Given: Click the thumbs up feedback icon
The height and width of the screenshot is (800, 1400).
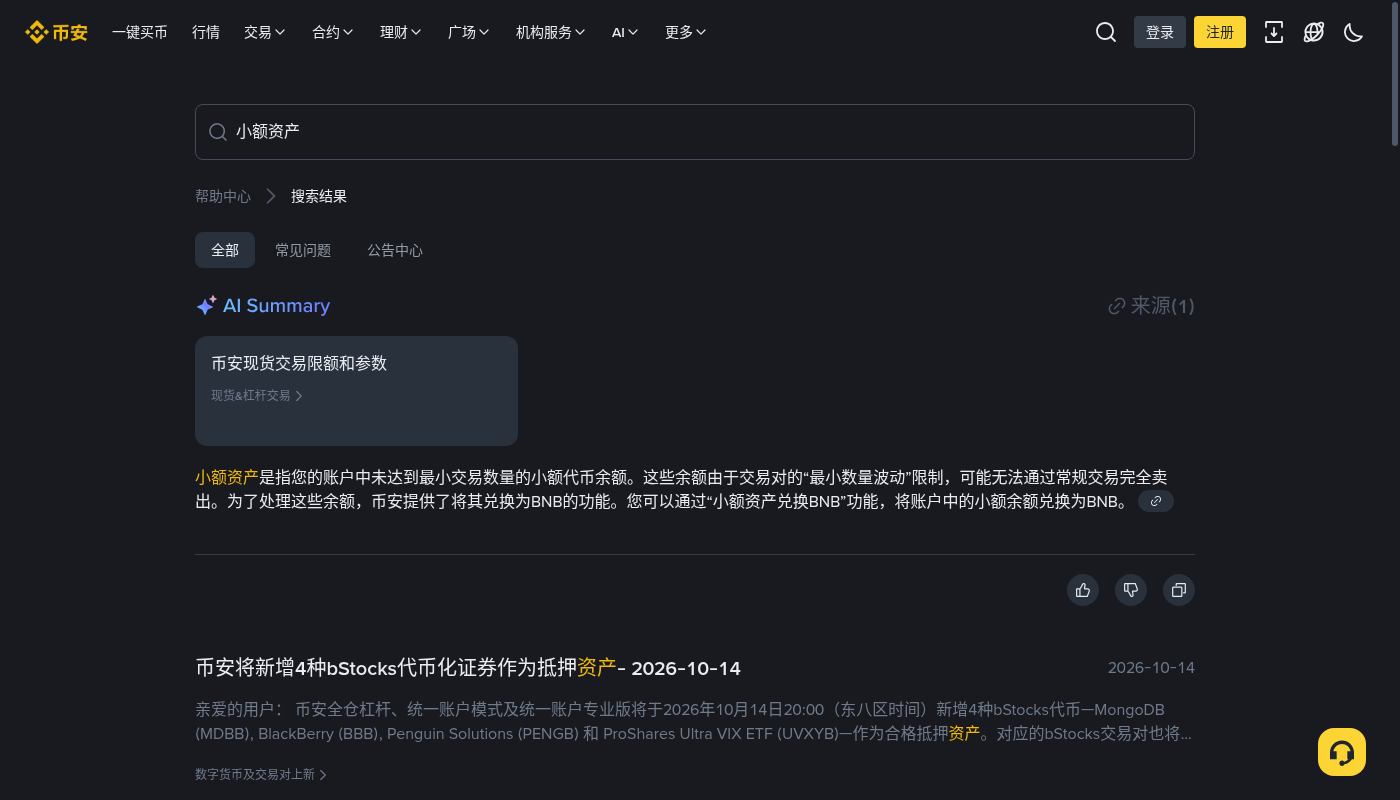Looking at the screenshot, I should coord(1083,590).
